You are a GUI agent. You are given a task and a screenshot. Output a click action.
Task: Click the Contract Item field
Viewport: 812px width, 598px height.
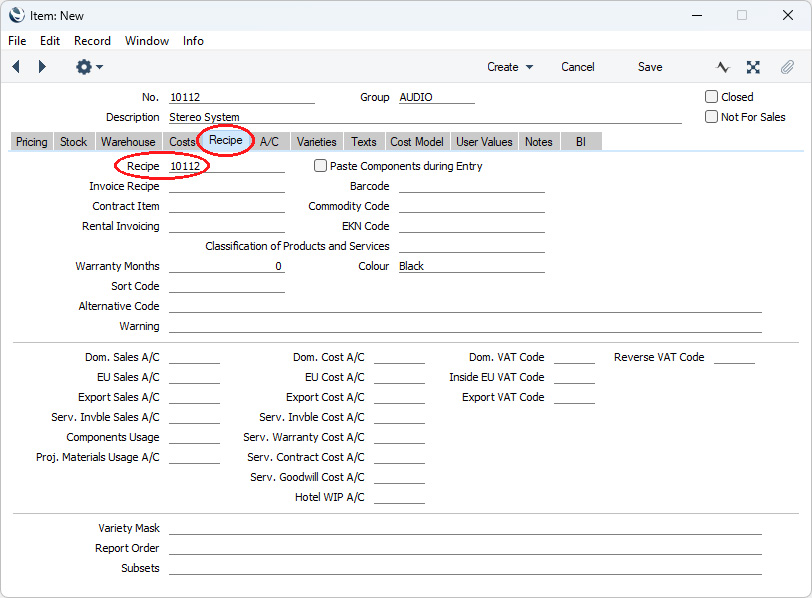(227, 206)
